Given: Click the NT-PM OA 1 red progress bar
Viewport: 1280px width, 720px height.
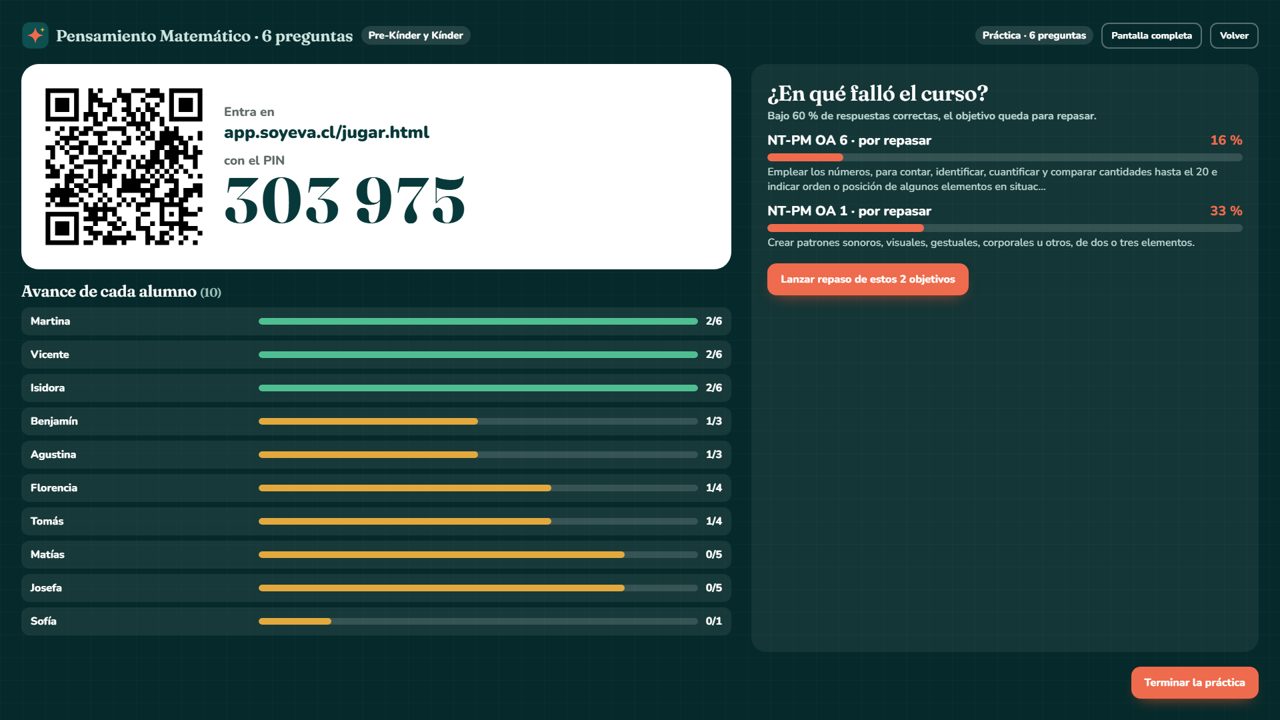Looking at the screenshot, I should tap(845, 228).
